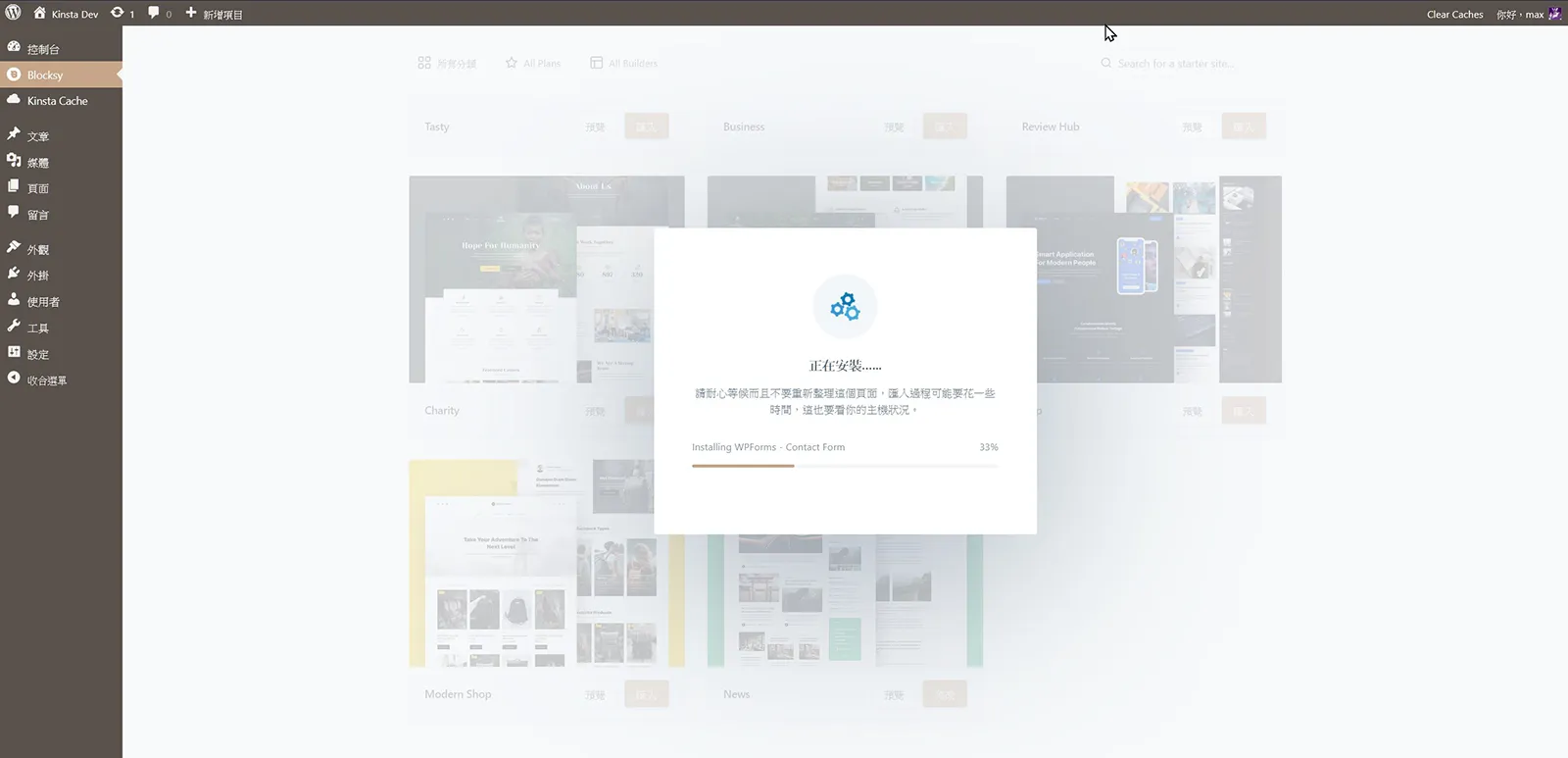Click the max user avatar
This screenshot has width=1568, height=758.
1554,14
